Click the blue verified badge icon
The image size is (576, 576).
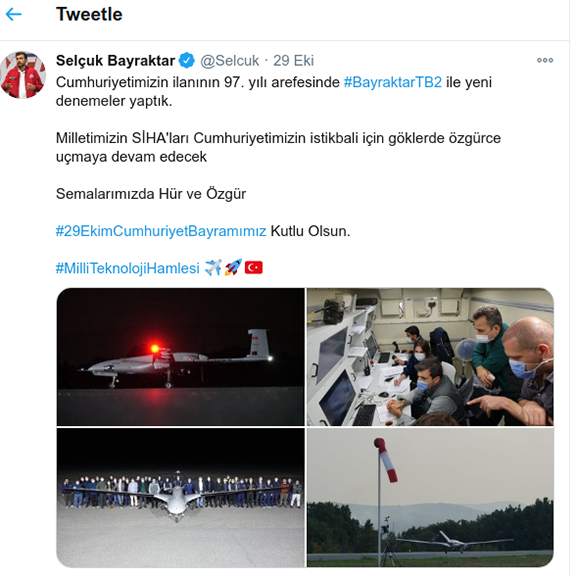point(187,60)
